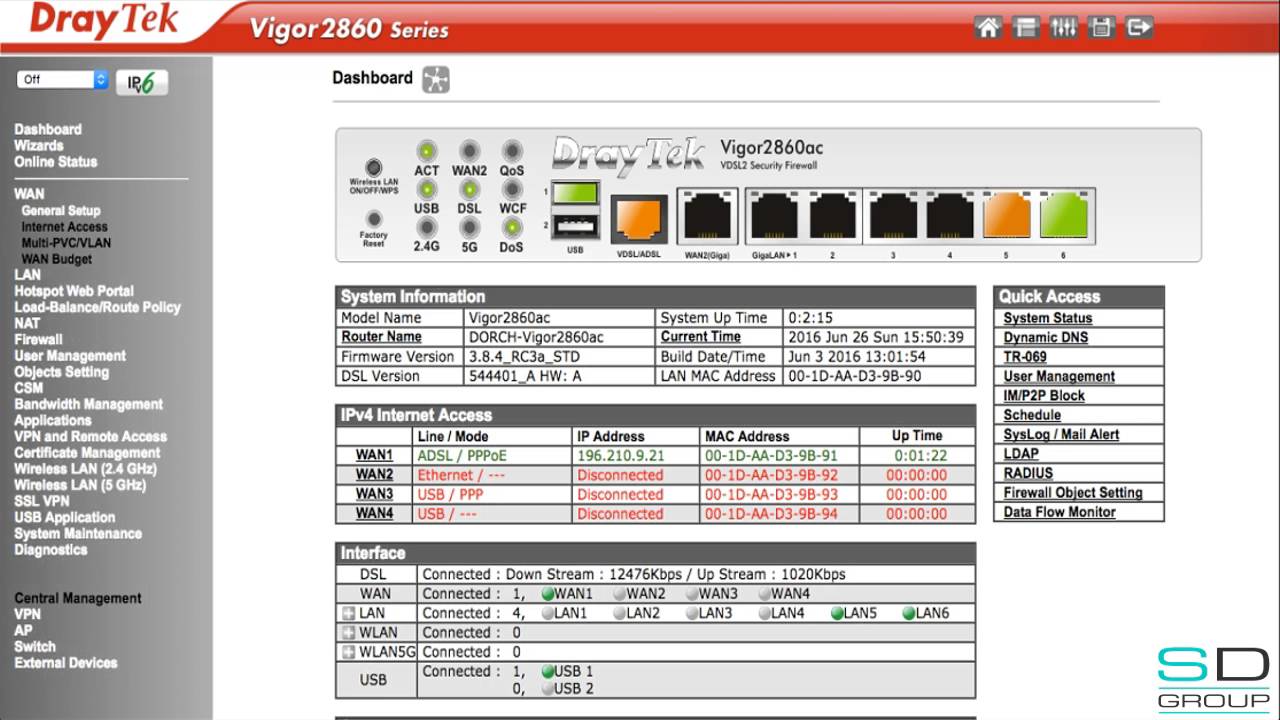This screenshot has height=720, width=1280.
Task: Open the sliders settings header icon
Action: coord(1064,28)
